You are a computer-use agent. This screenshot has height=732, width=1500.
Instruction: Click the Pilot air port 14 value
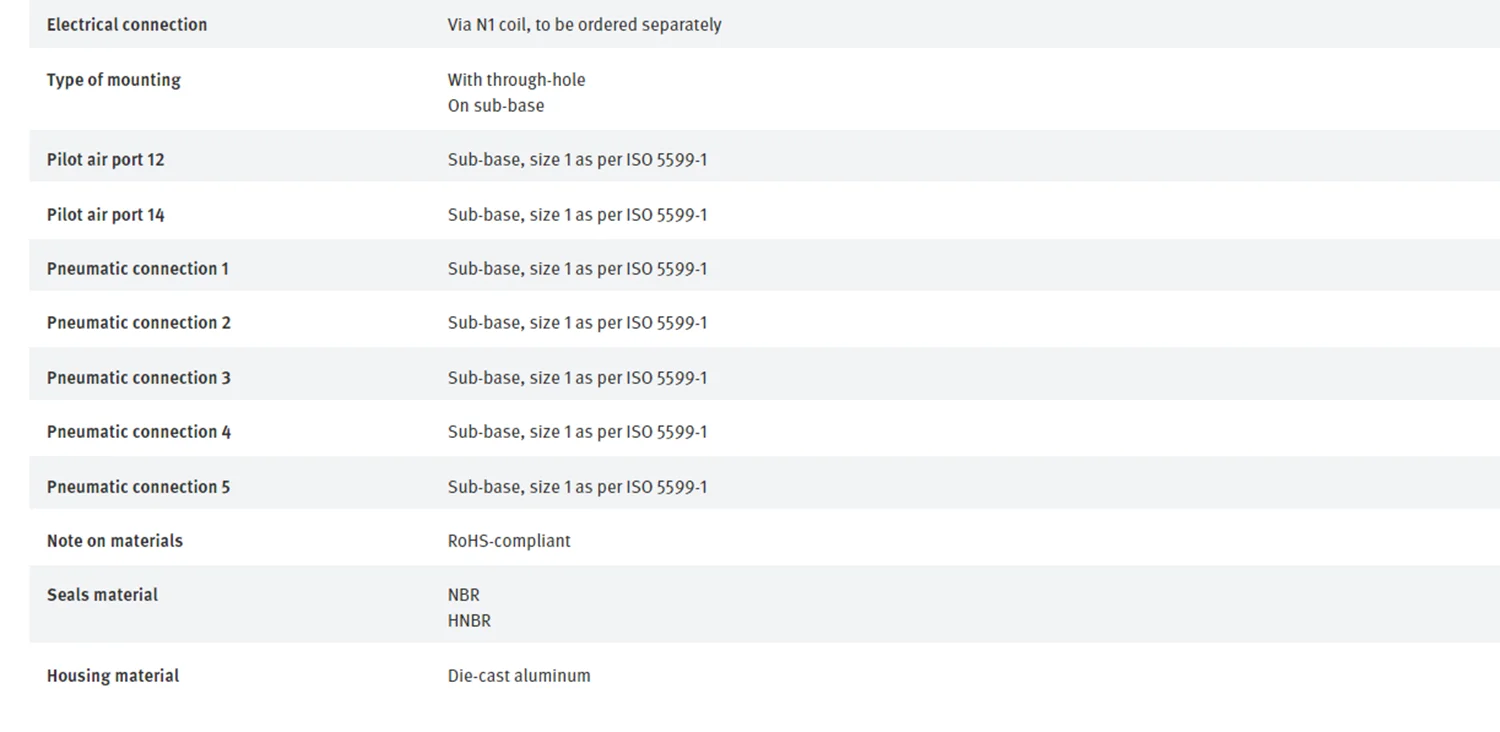(x=577, y=215)
